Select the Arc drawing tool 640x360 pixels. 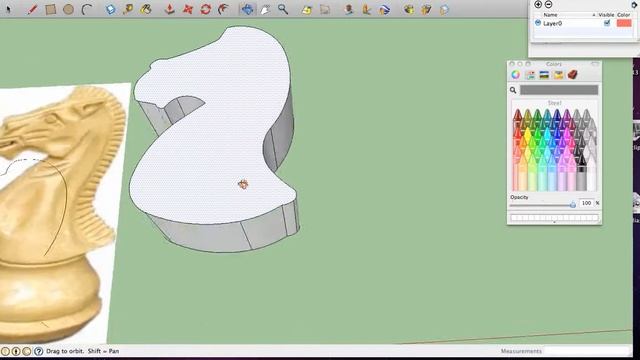[x=86, y=9]
